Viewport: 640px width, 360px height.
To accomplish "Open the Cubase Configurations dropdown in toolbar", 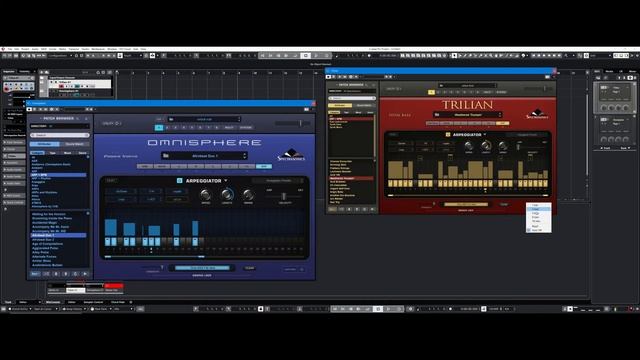I will 60,56.
